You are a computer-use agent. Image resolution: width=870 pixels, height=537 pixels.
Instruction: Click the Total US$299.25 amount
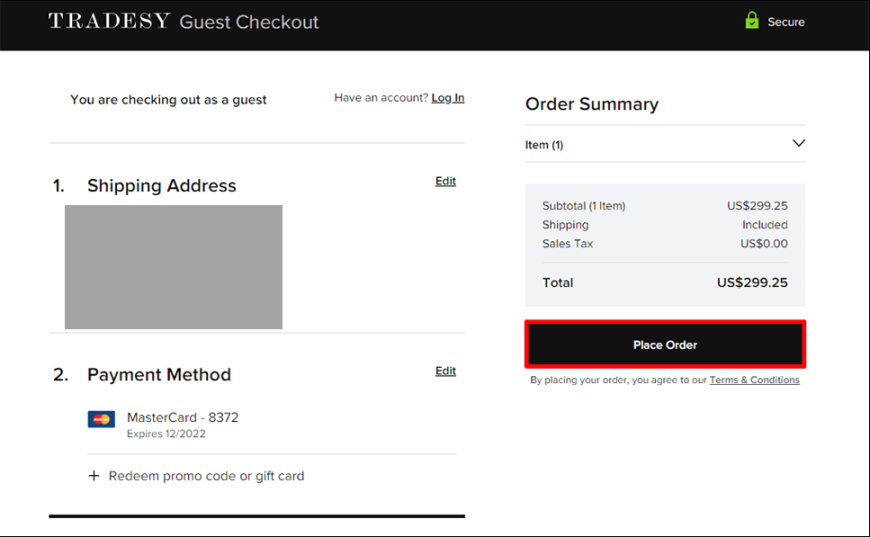(752, 282)
